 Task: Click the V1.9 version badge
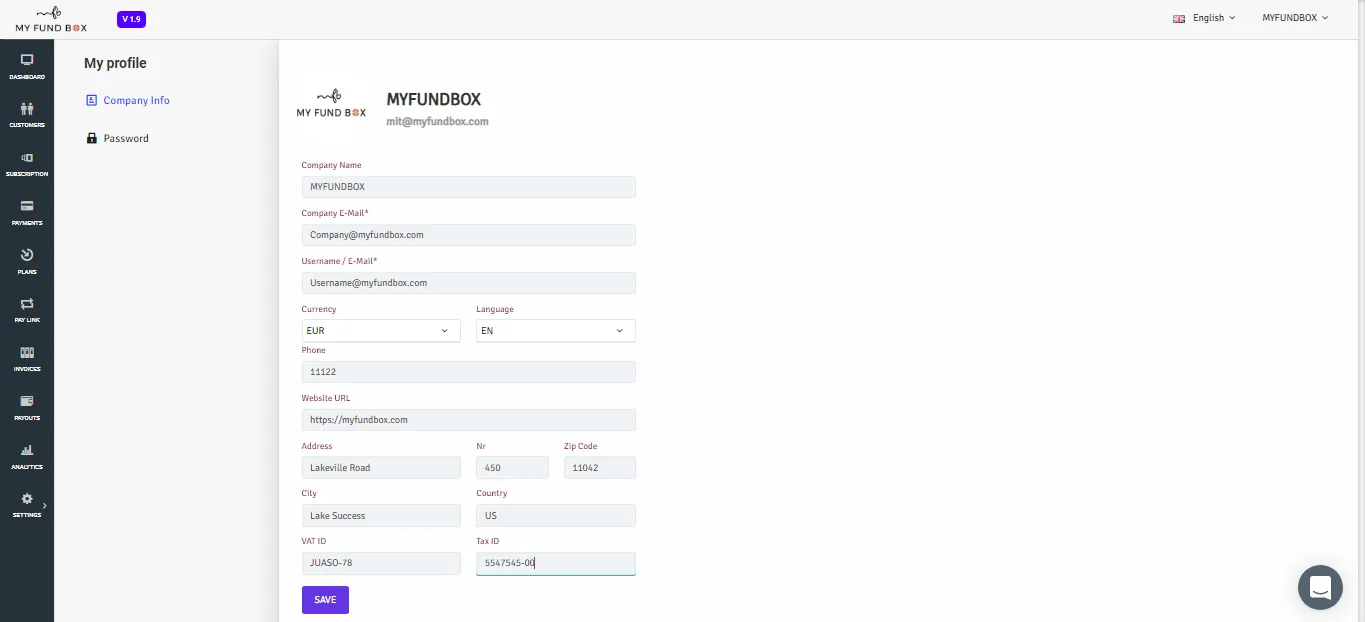[x=131, y=19]
